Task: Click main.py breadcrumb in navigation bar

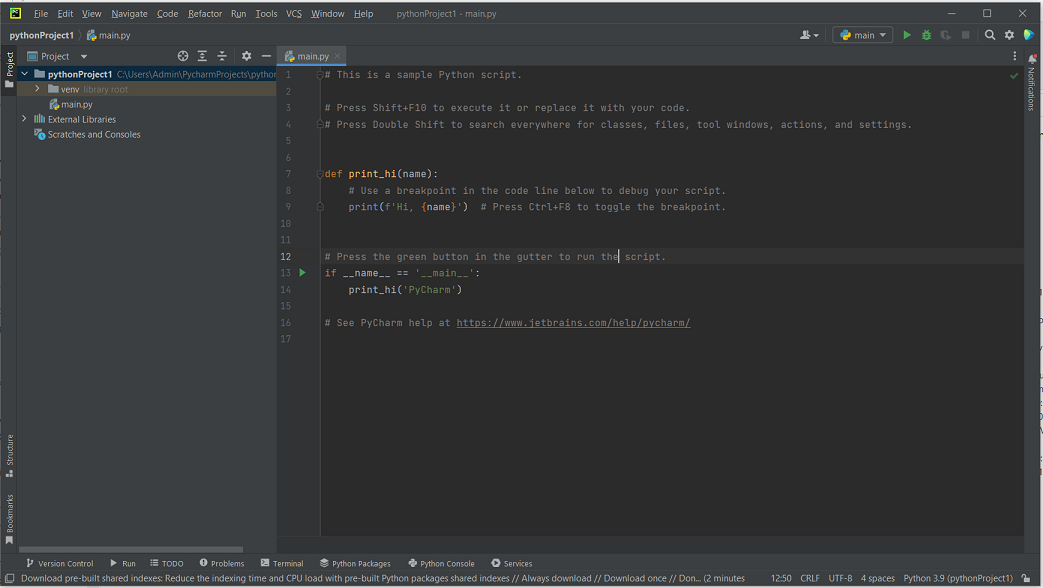Action: click(x=108, y=35)
